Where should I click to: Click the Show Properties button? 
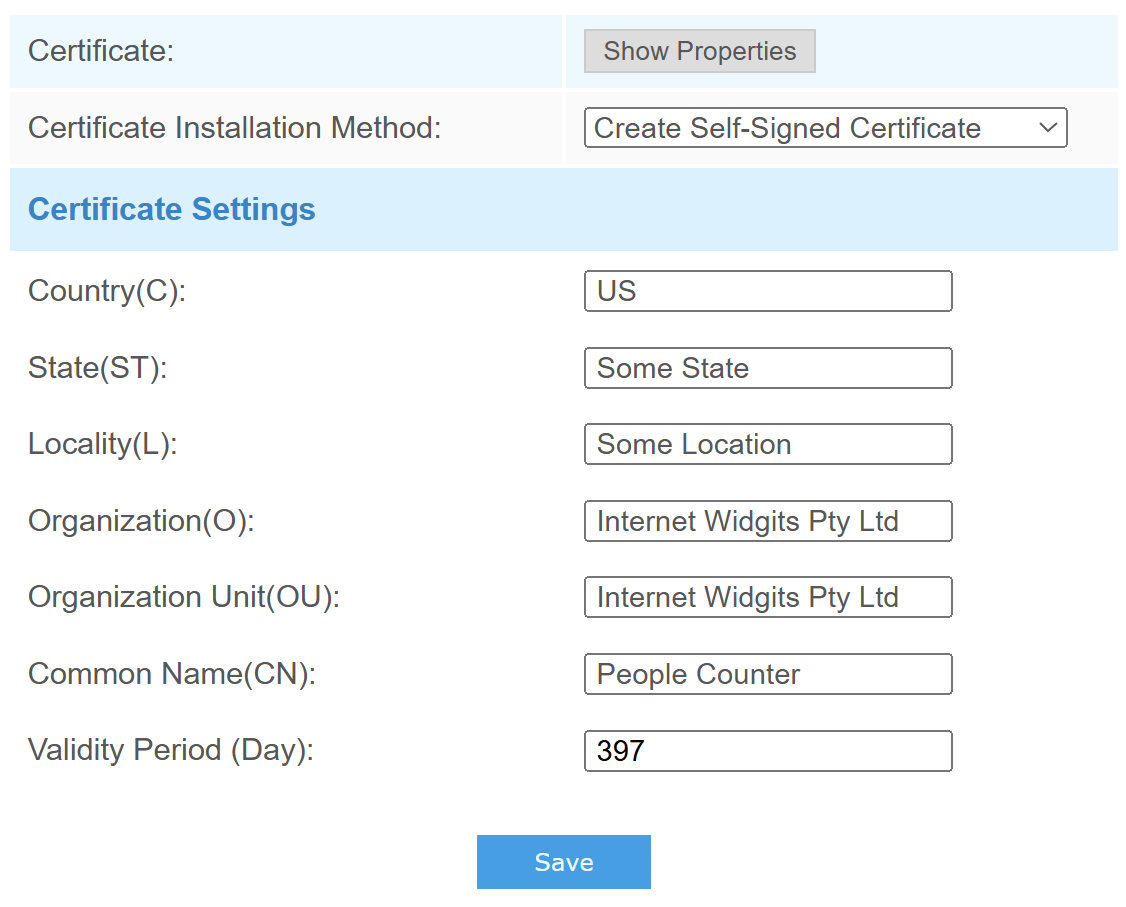699,51
